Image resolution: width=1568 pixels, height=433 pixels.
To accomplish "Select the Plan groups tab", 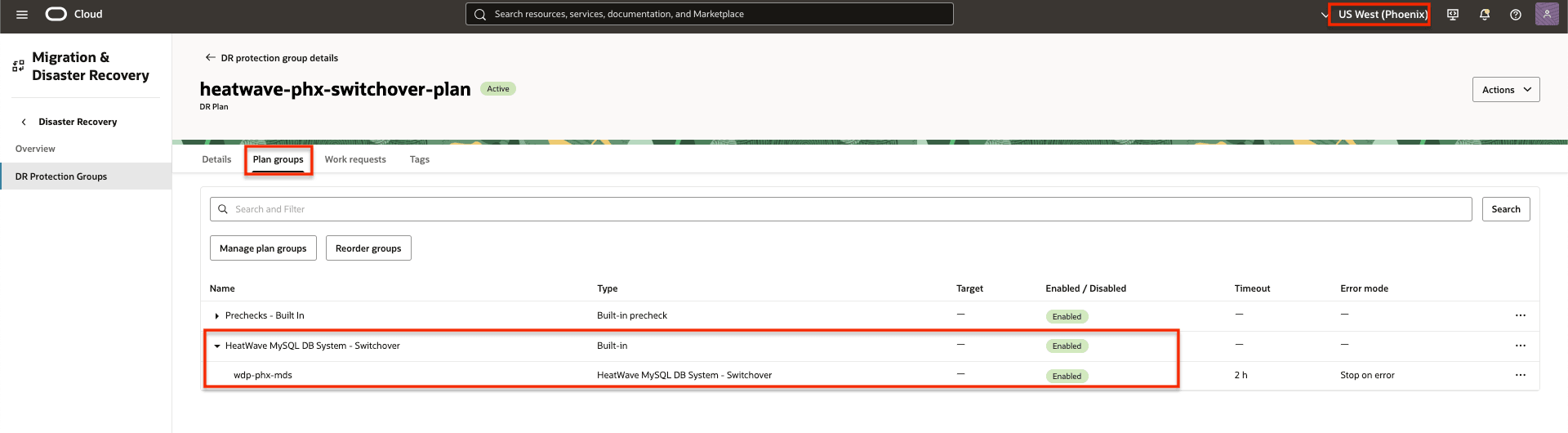I will pos(278,159).
